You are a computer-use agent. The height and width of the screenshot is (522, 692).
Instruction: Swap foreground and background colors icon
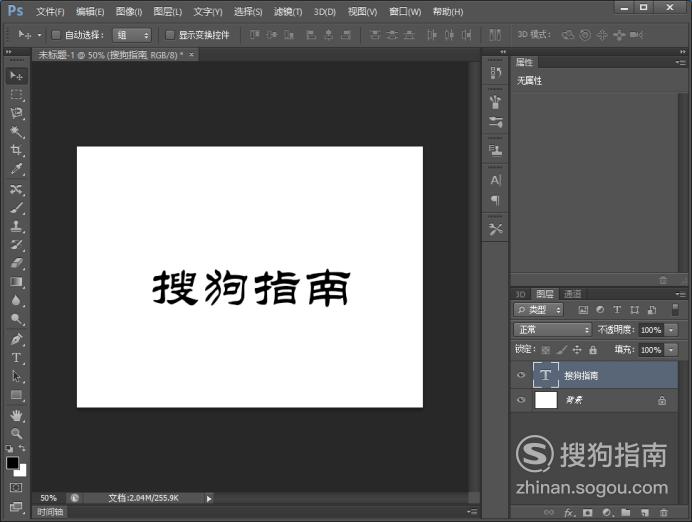pyautogui.click(x=22, y=448)
